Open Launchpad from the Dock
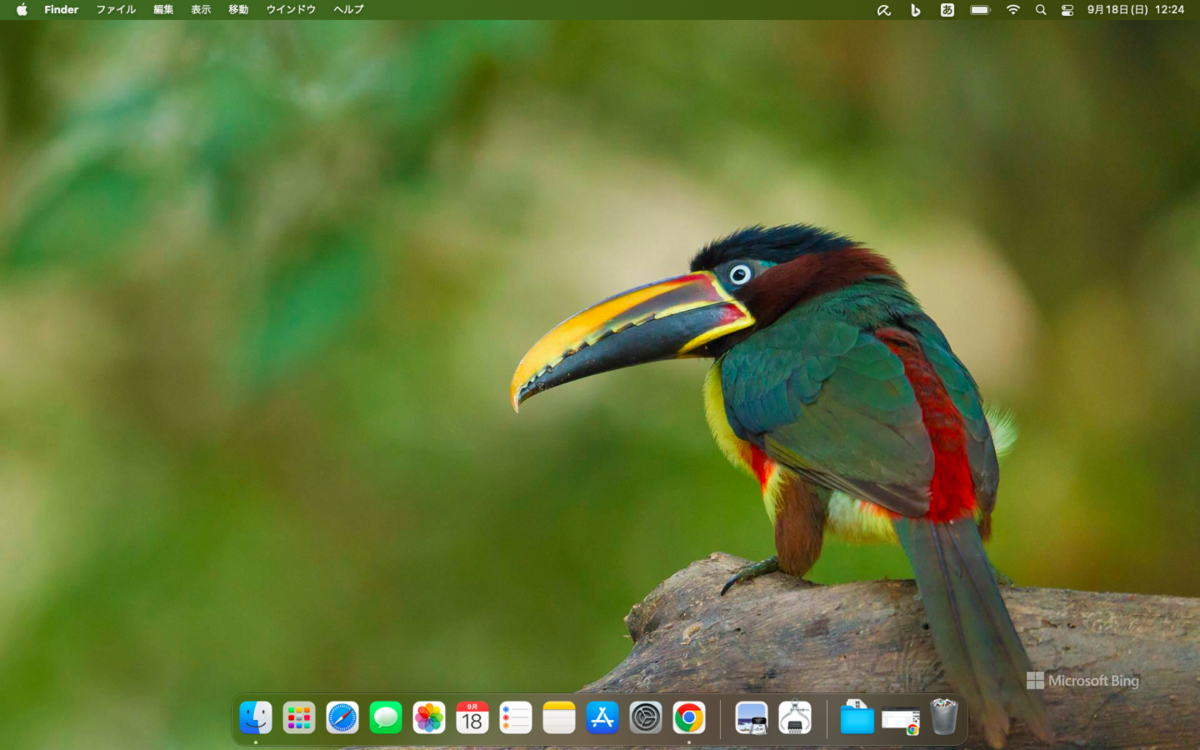Image resolution: width=1200 pixels, height=750 pixels. click(299, 717)
